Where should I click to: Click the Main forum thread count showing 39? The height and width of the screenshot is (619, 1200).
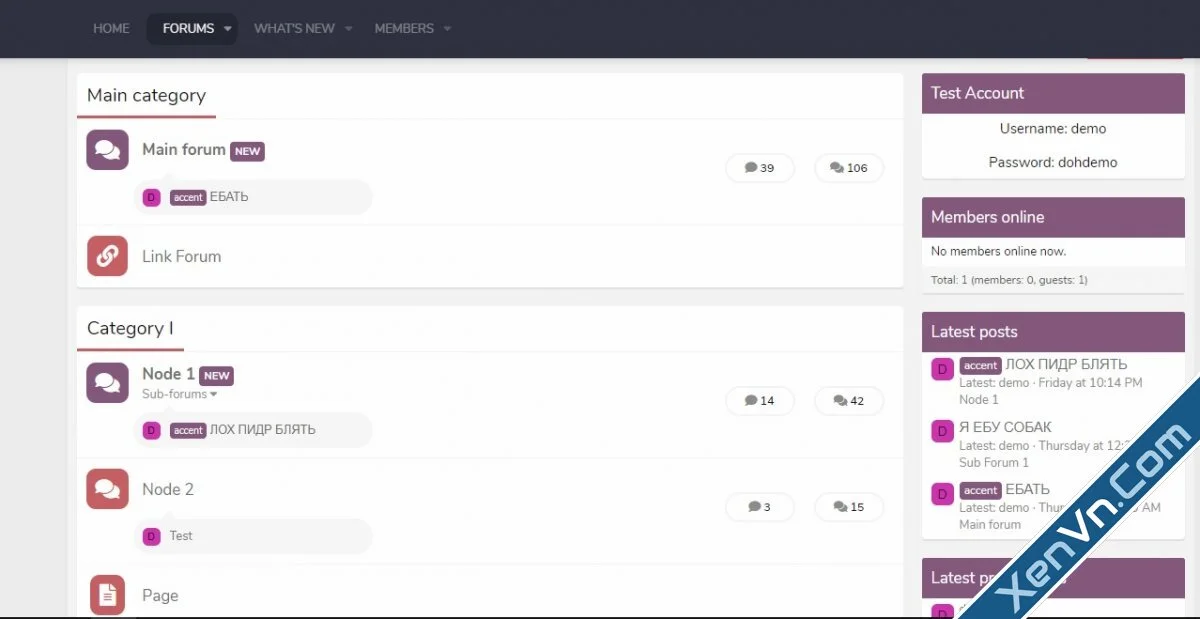click(760, 168)
